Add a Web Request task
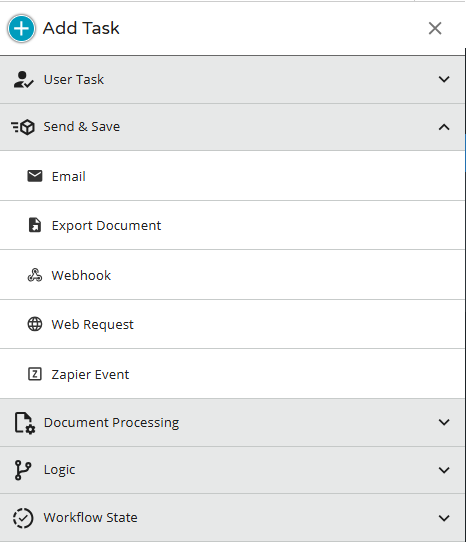 point(232,324)
